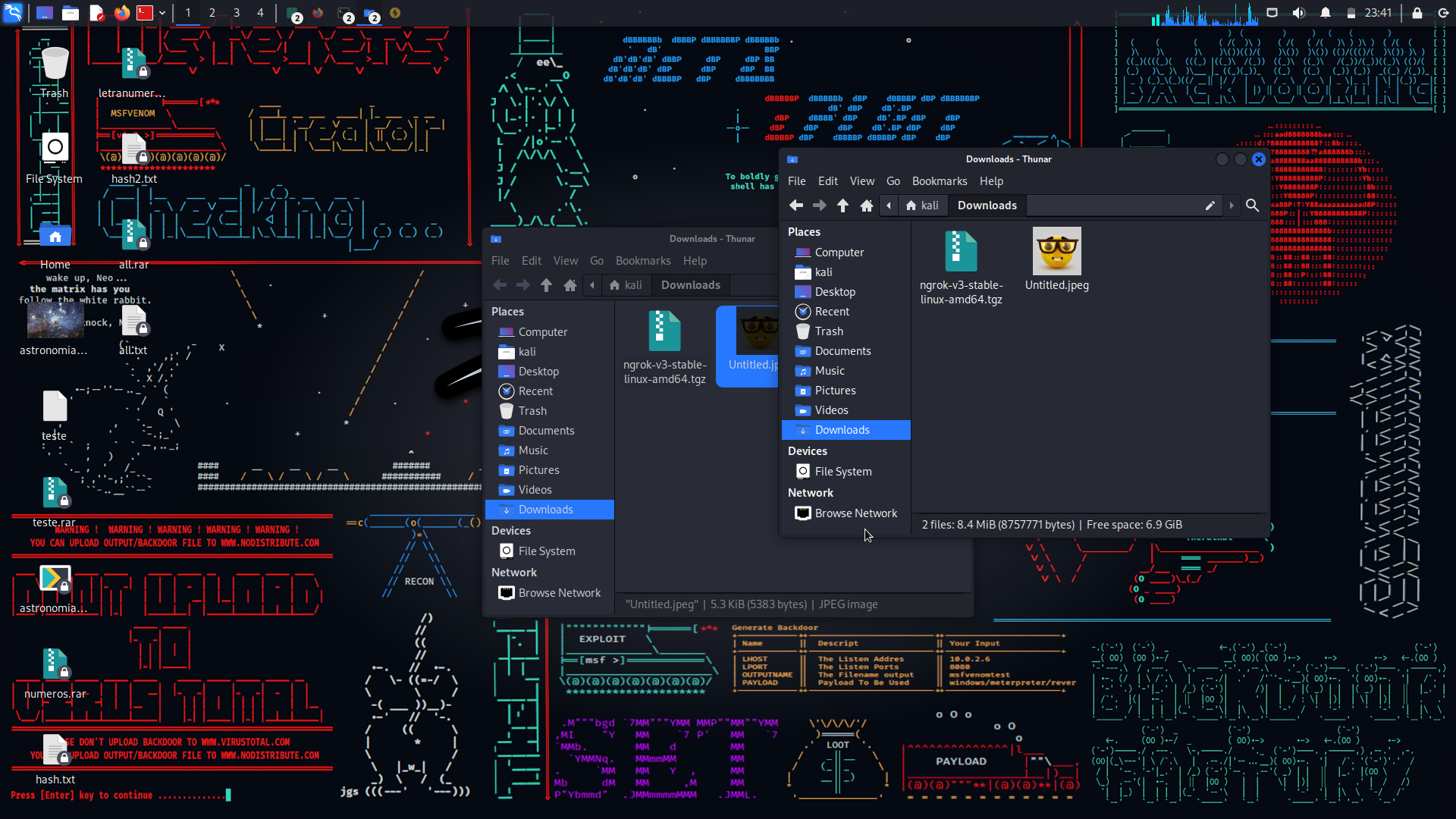Open View menu in front Thunar
This screenshot has width=1456, height=819.
pos(861,181)
